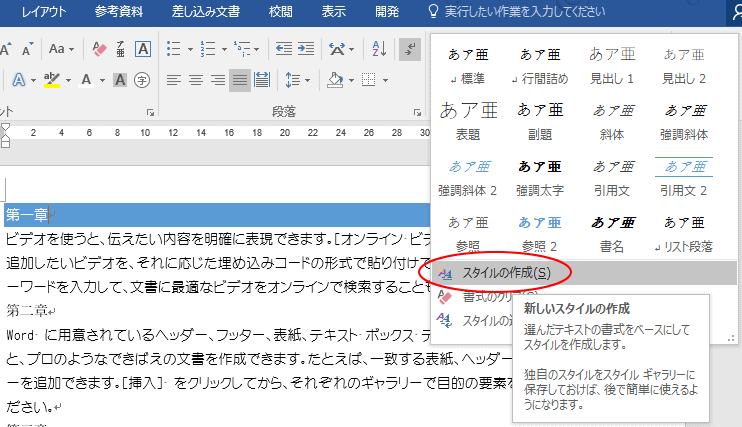Apply the 副題 style
The height and width of the screenshot is (427, 742).
click(539, 122)
